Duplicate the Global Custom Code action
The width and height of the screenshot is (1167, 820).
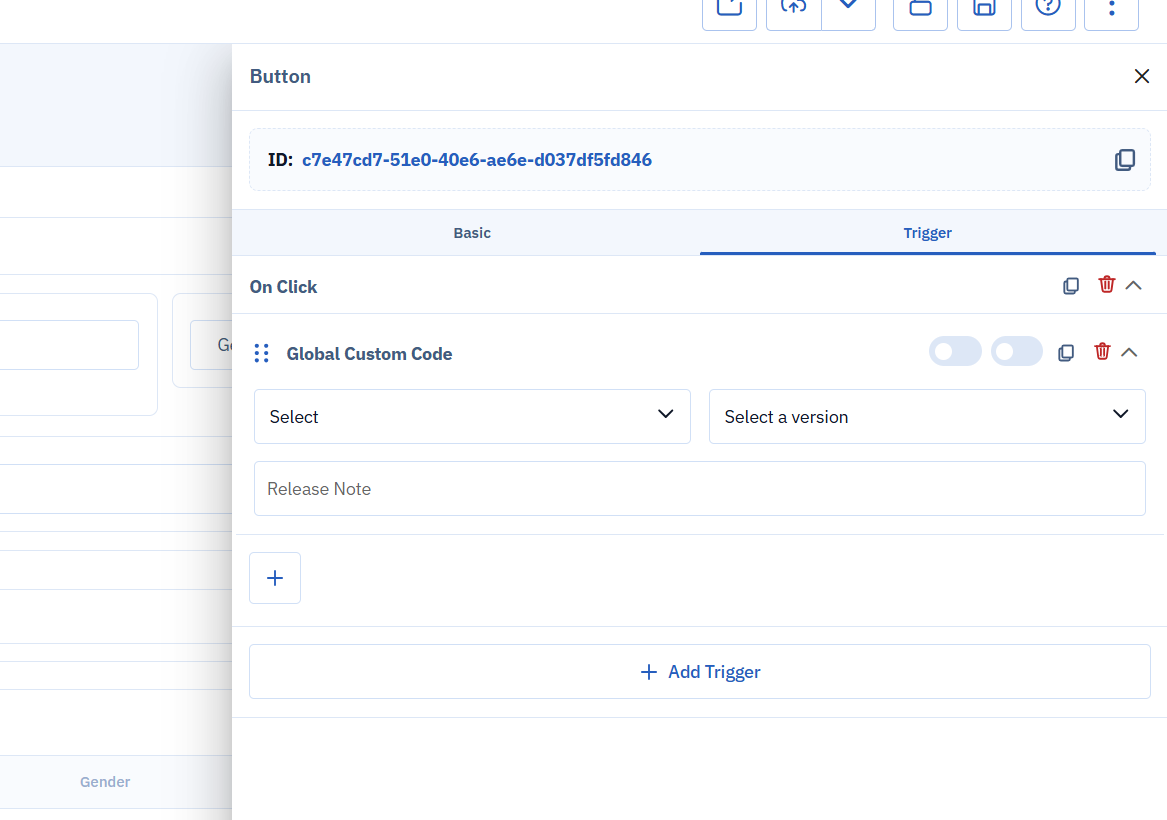coord(1066,353)
